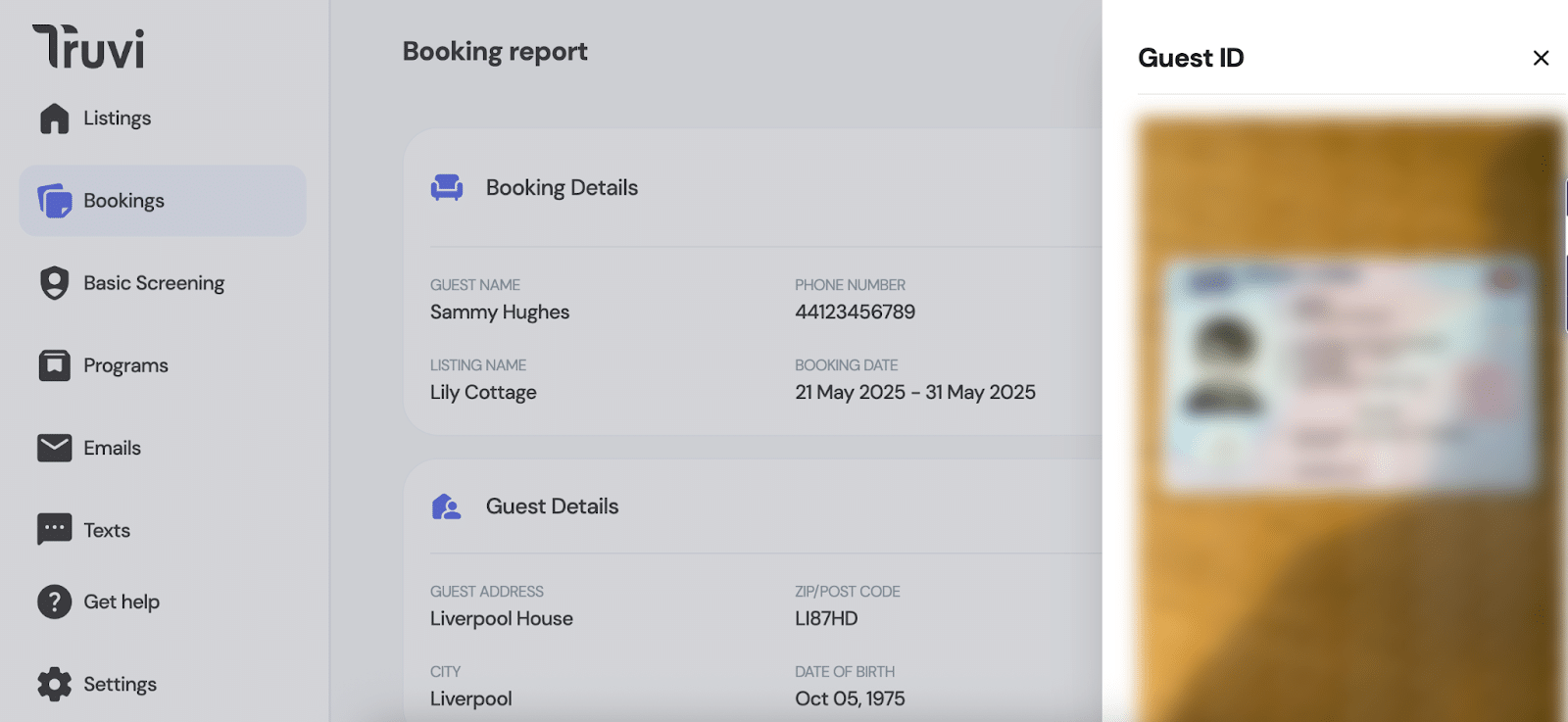Viewport: 1568px width, 722px height.
Task: Click the blurred Guest ID photo
Action: coord(1349,419)
